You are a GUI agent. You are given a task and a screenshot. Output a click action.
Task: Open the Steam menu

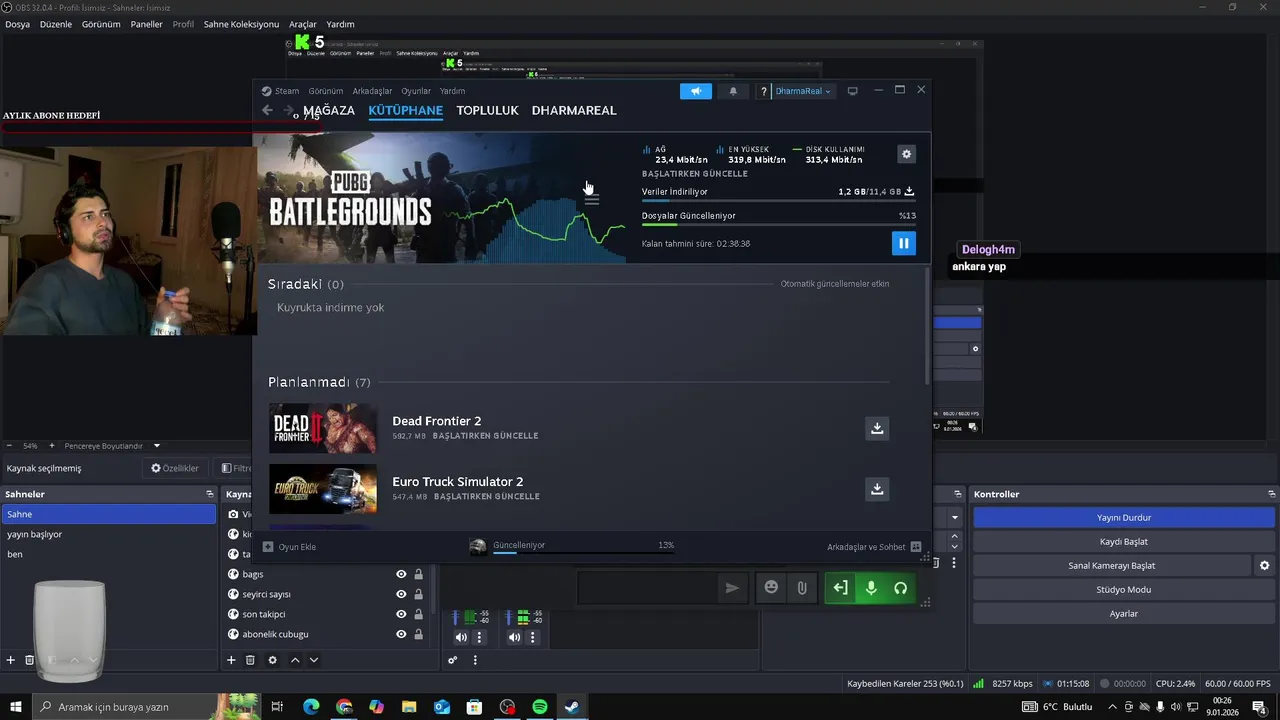(287, 91)
